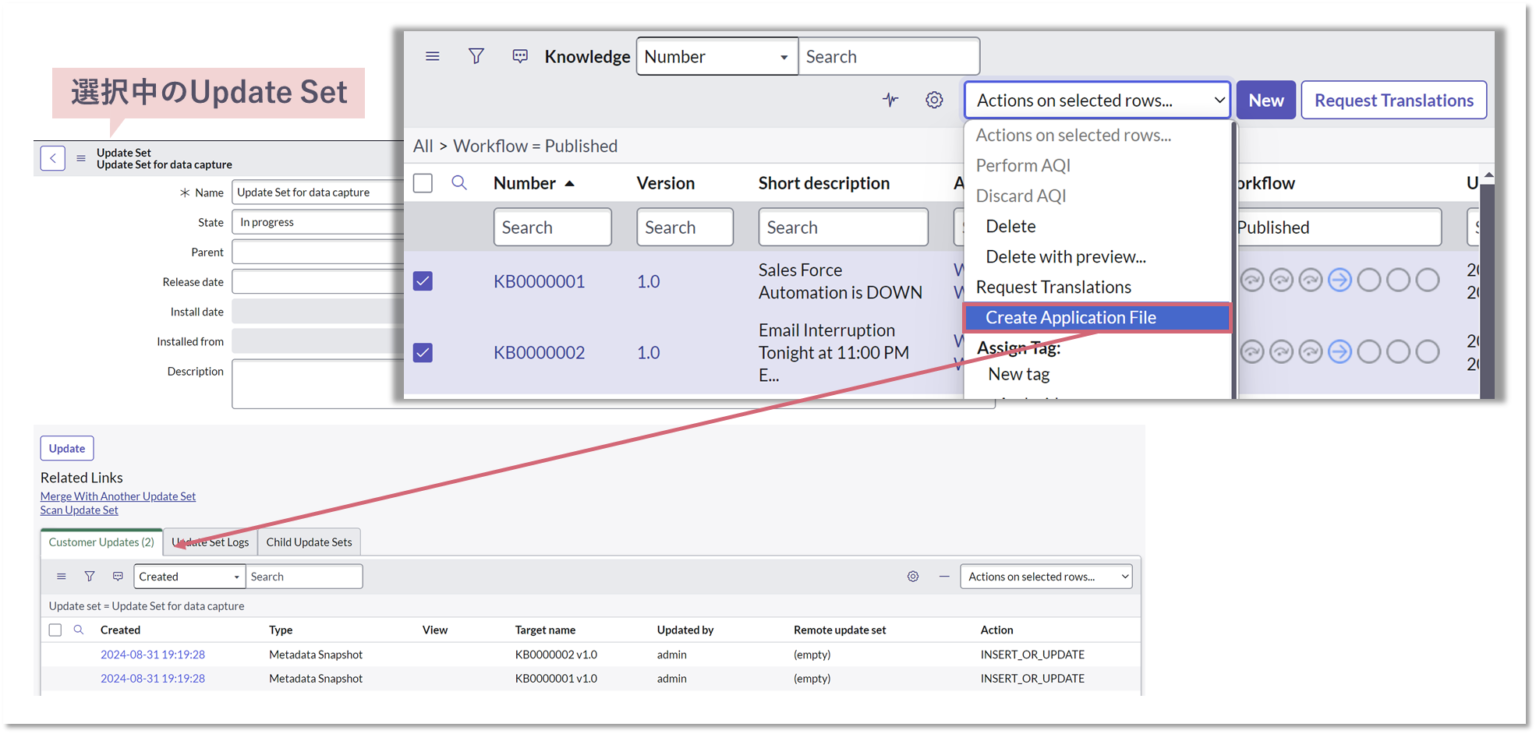The height and width of the screenshot is (734, 1536).
Task: Open the list personalization gear icon
Action: 934,100
